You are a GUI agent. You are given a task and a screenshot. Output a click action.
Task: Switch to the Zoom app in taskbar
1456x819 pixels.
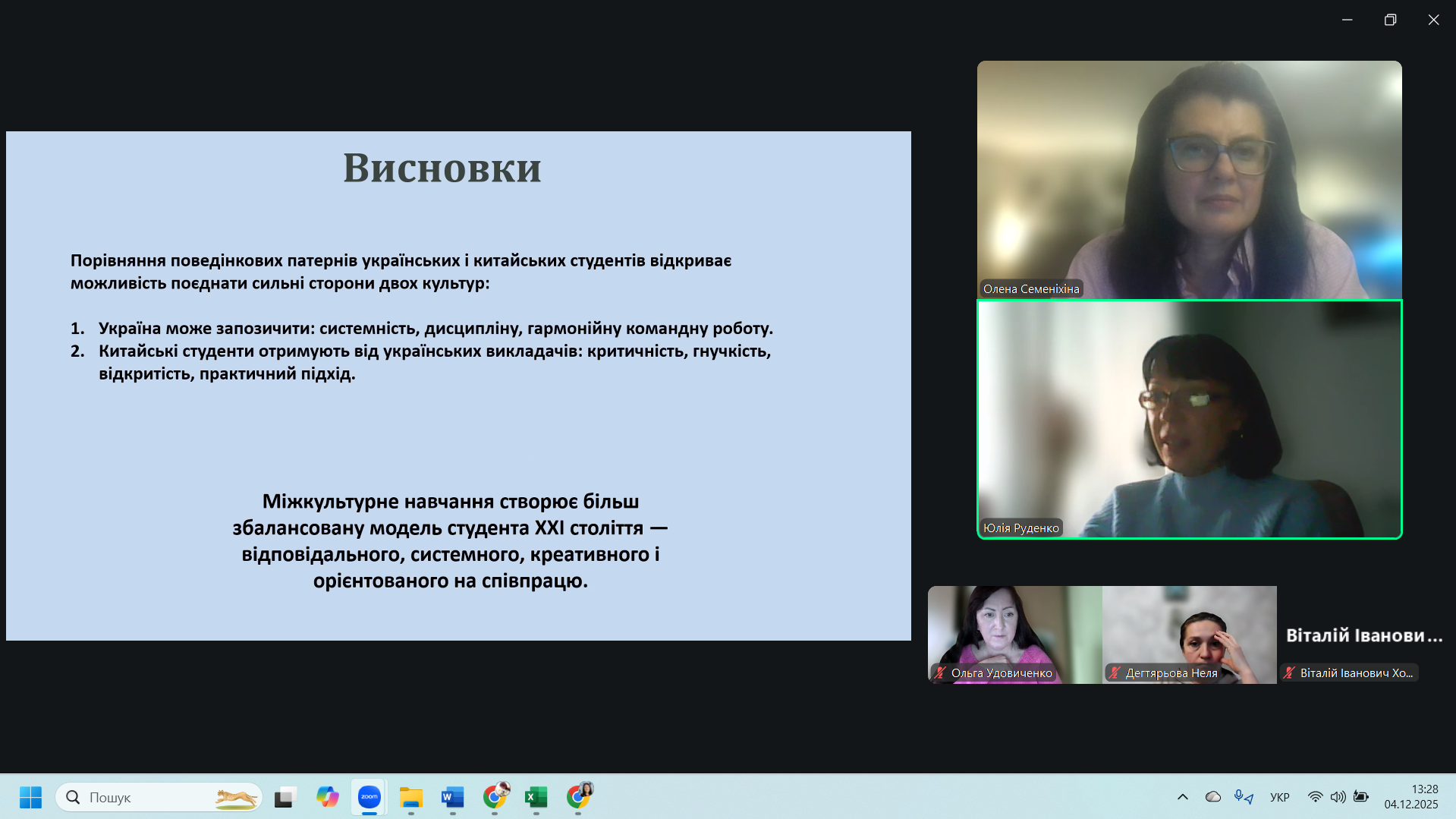tap(370, 797)
